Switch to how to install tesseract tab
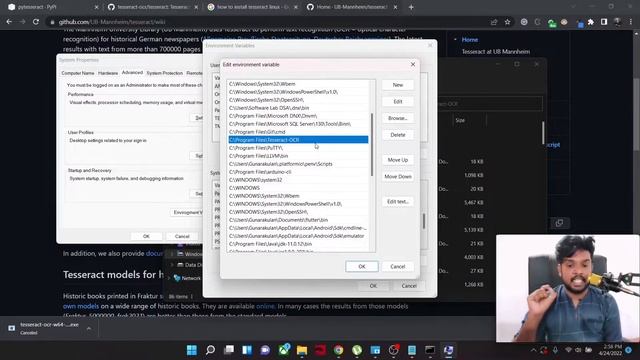This screenshot has width=640, height=360. coord(253,7)
